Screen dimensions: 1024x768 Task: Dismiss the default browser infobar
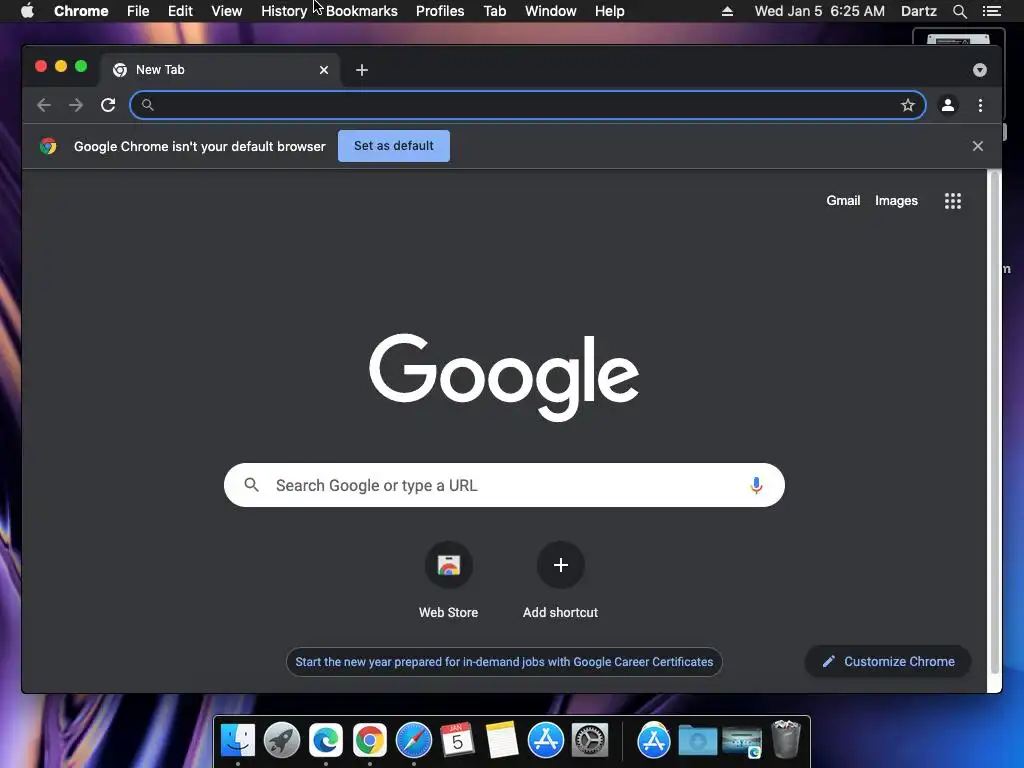(x=978, y=146)
